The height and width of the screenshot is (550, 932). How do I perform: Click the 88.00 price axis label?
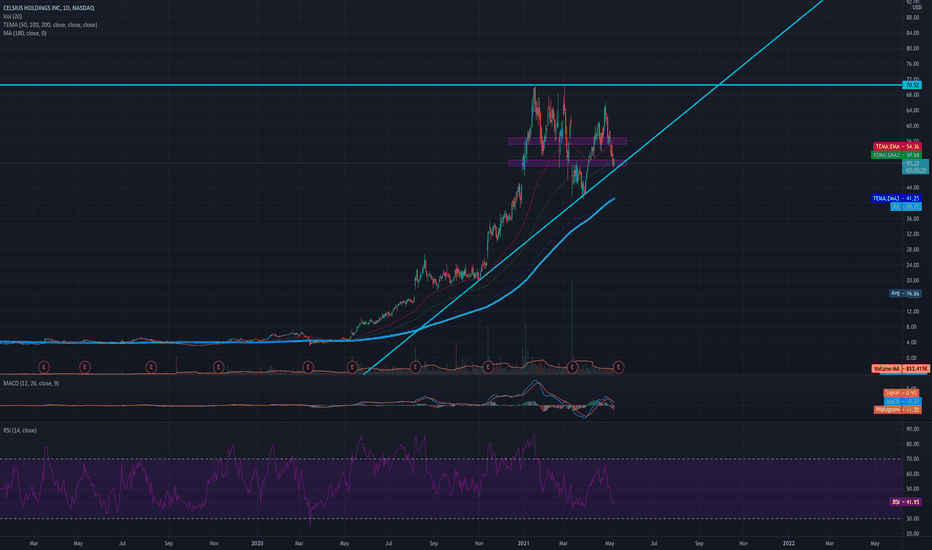(912, 18)
